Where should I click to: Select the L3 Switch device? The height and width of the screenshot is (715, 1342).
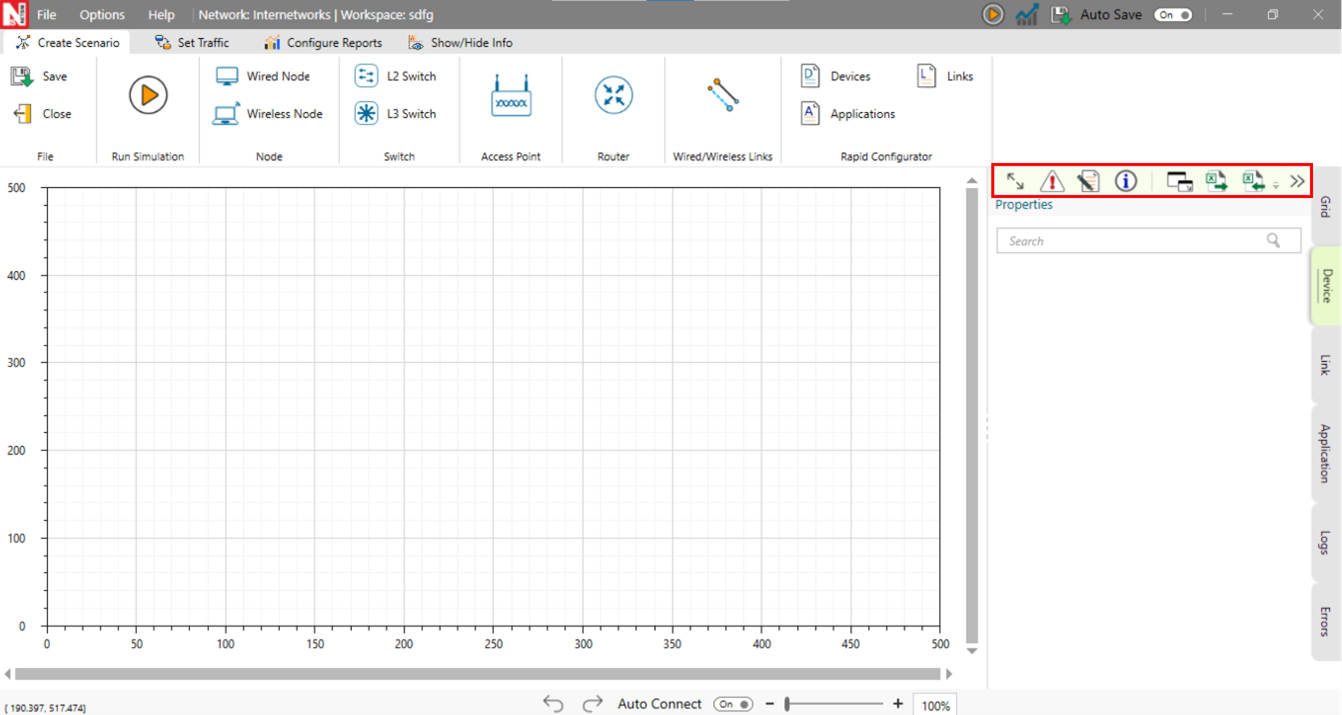coord(396,114)
